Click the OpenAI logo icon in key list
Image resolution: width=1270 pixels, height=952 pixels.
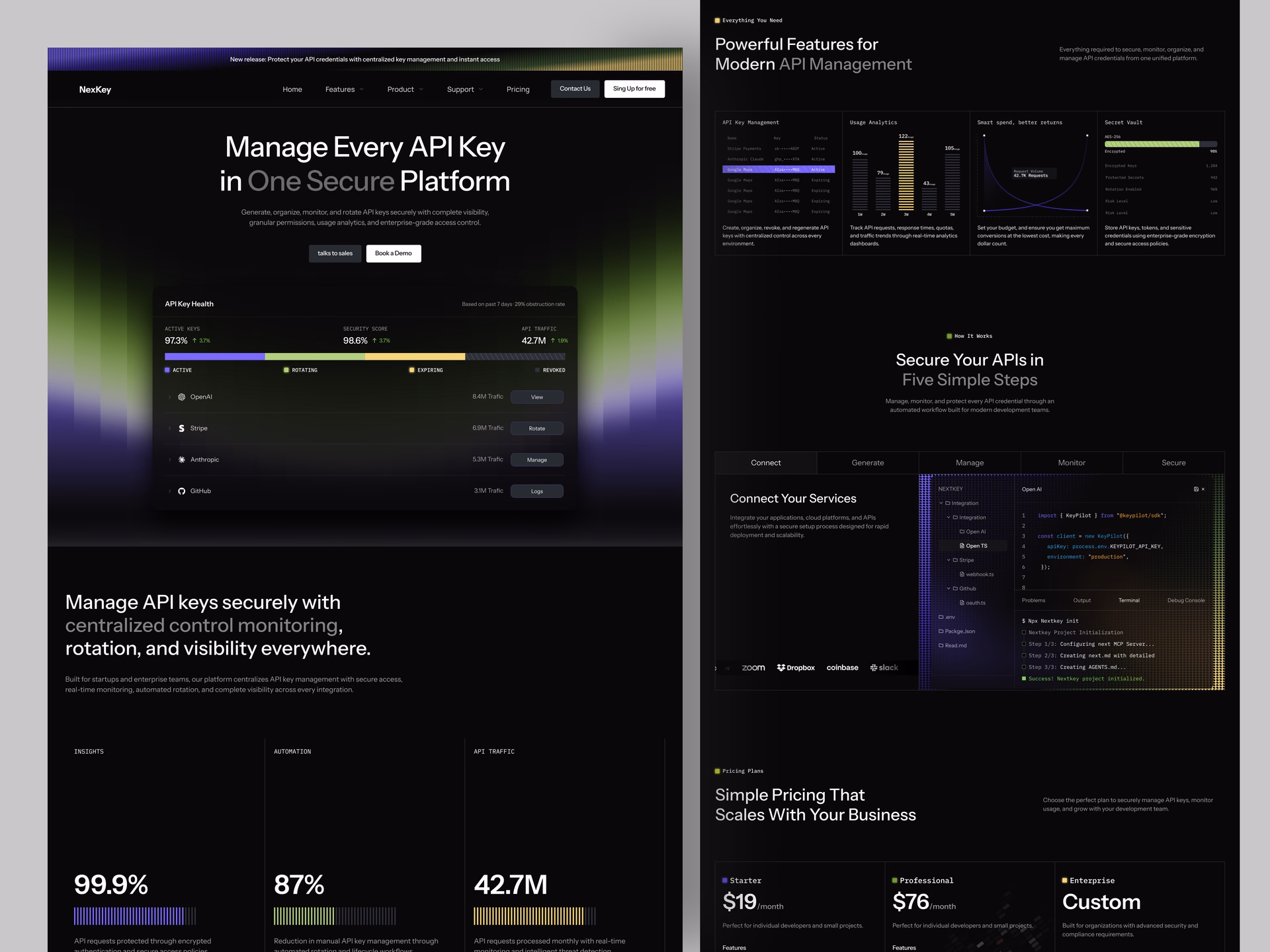pyautogui.click(x=181, y=397)
